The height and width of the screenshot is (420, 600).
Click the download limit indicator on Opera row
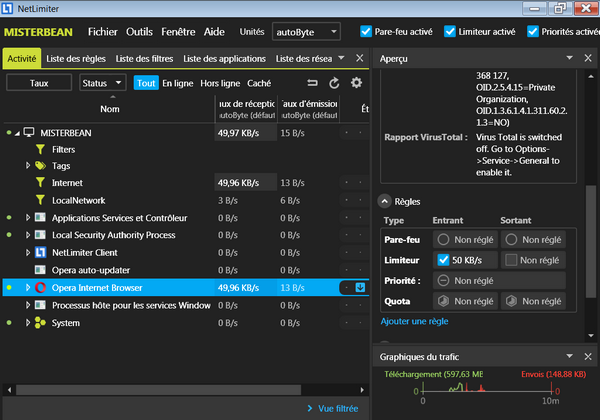pos(360,287)
